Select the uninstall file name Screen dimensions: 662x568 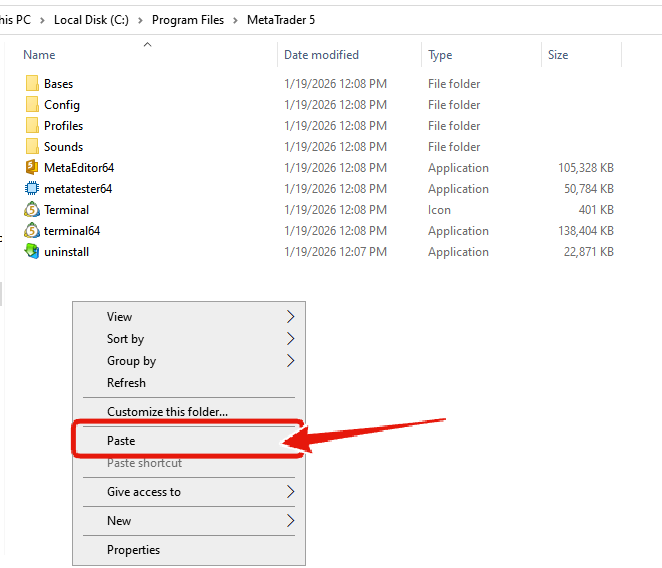click(x=67, y=252)
